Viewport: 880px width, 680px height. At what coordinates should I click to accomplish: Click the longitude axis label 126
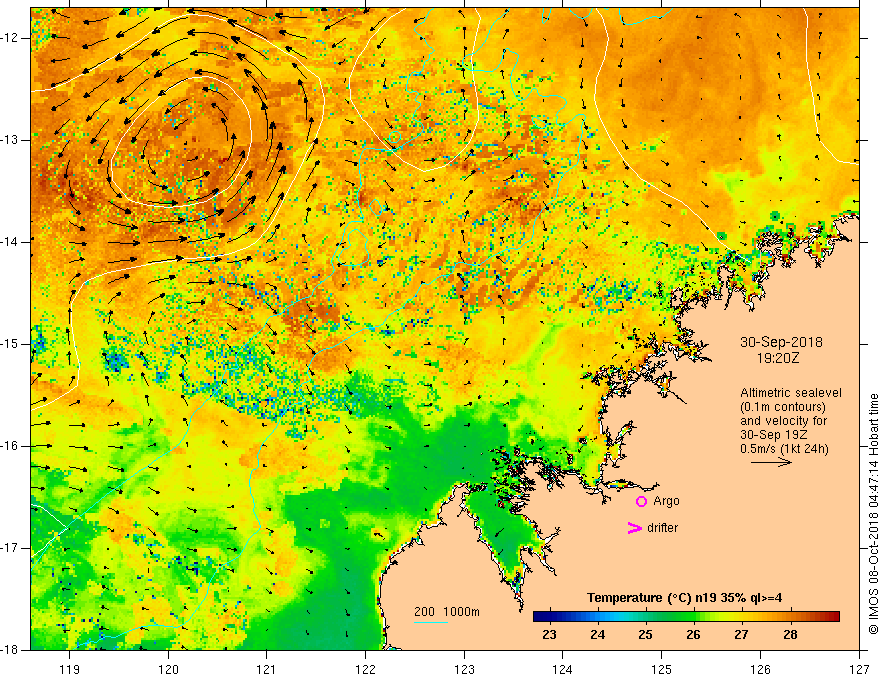coord(760,669)
